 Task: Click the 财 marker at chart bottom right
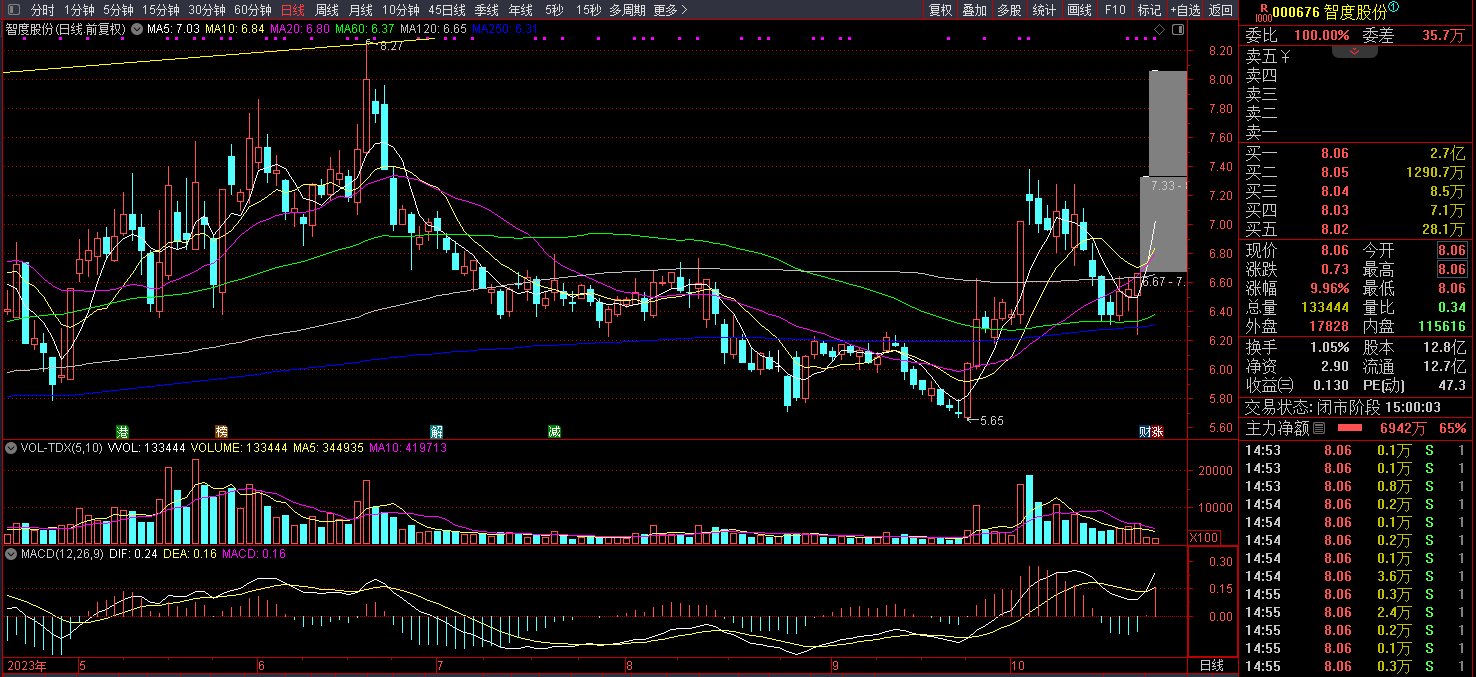1145,432
